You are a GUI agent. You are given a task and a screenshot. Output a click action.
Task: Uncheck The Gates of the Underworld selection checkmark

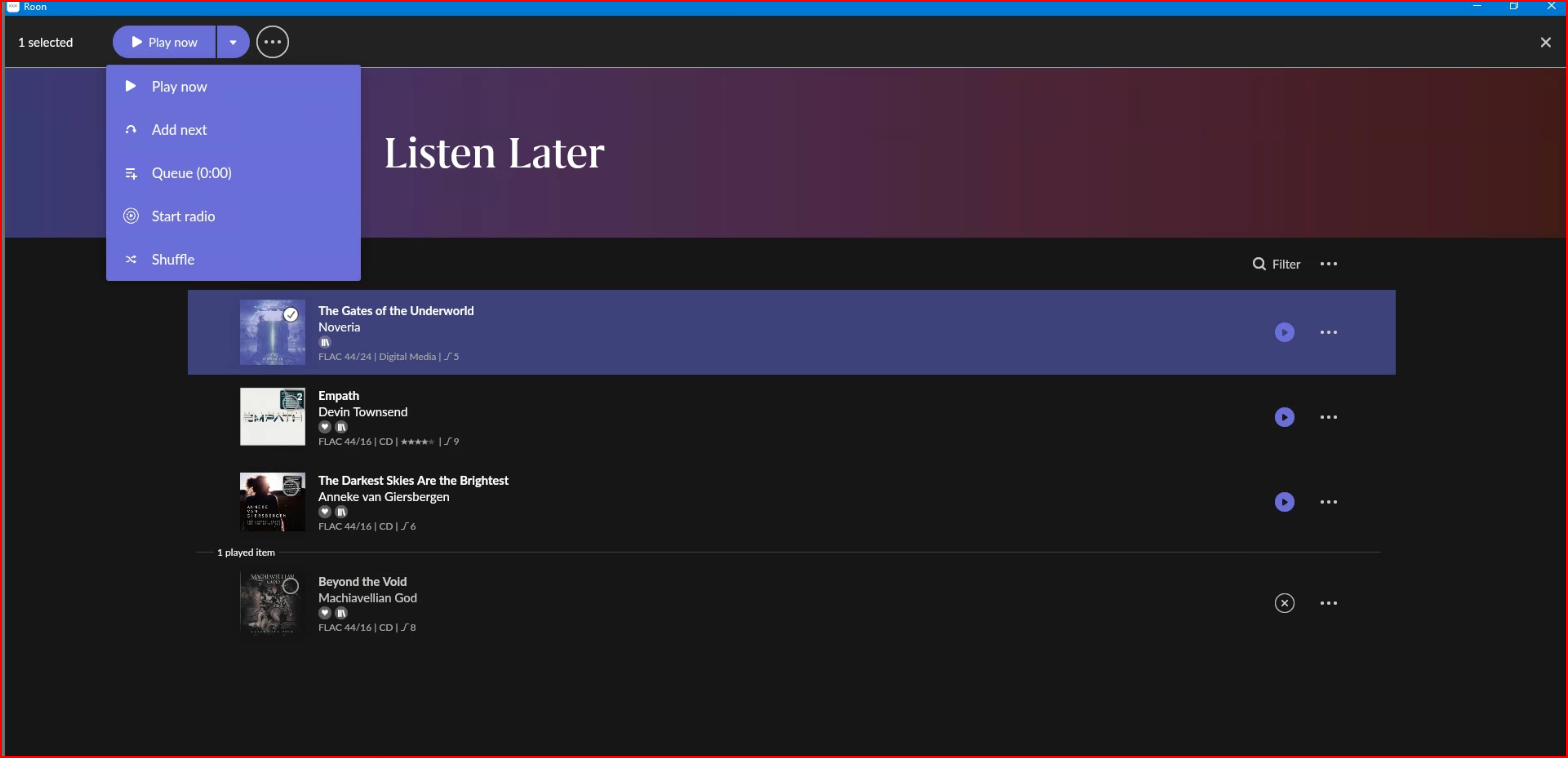click(x=291, y=314)
